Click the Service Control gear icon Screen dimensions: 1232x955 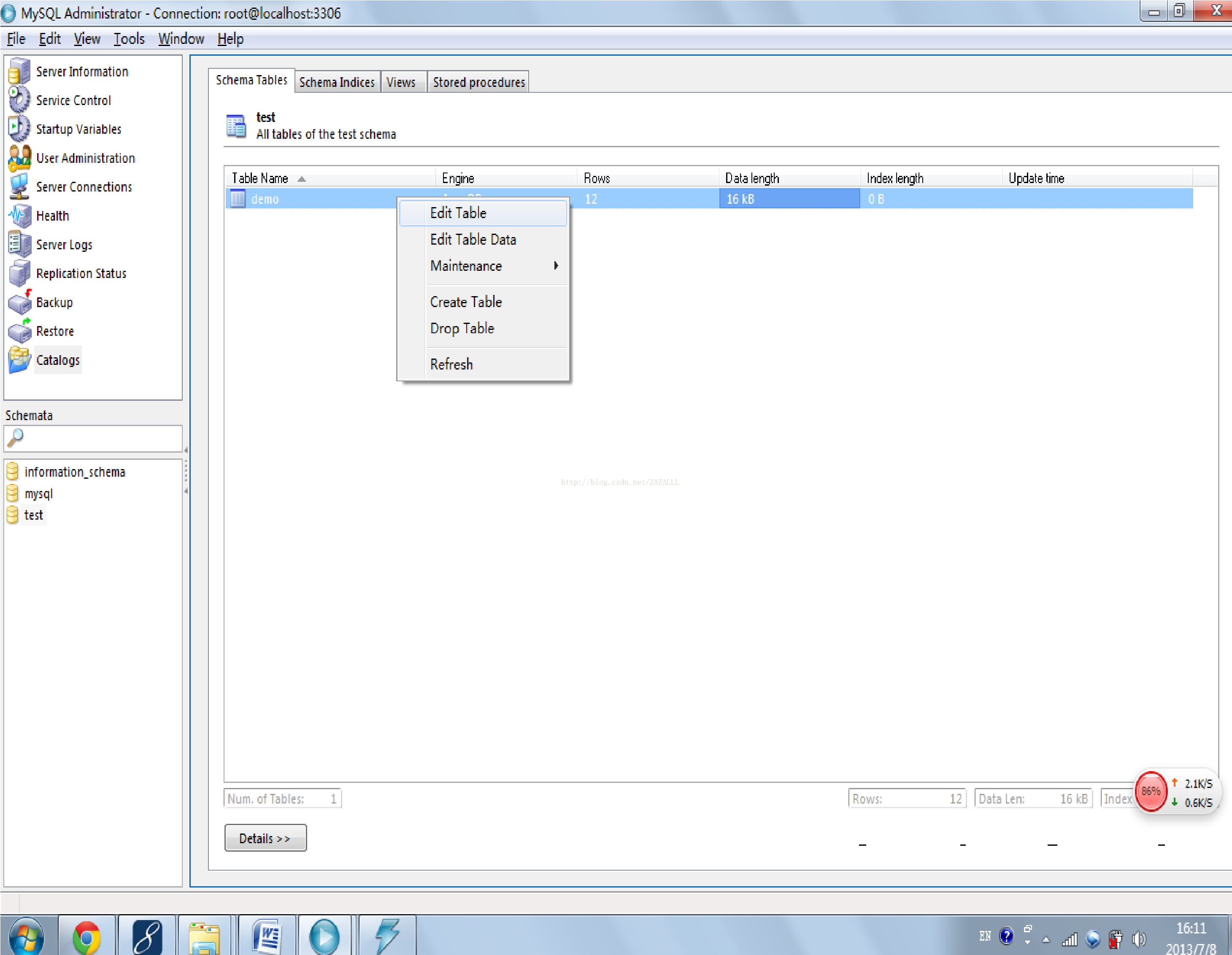click(19, 100)
